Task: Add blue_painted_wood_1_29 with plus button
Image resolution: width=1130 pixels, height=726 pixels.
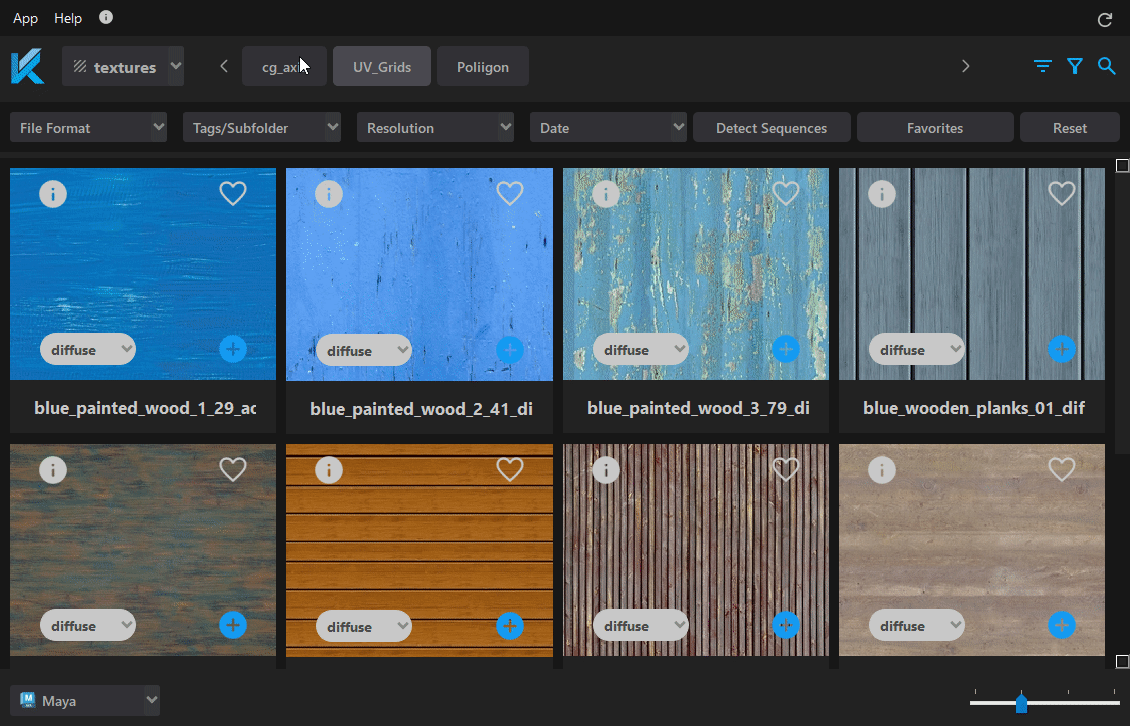Action: [x=233, y=350]
